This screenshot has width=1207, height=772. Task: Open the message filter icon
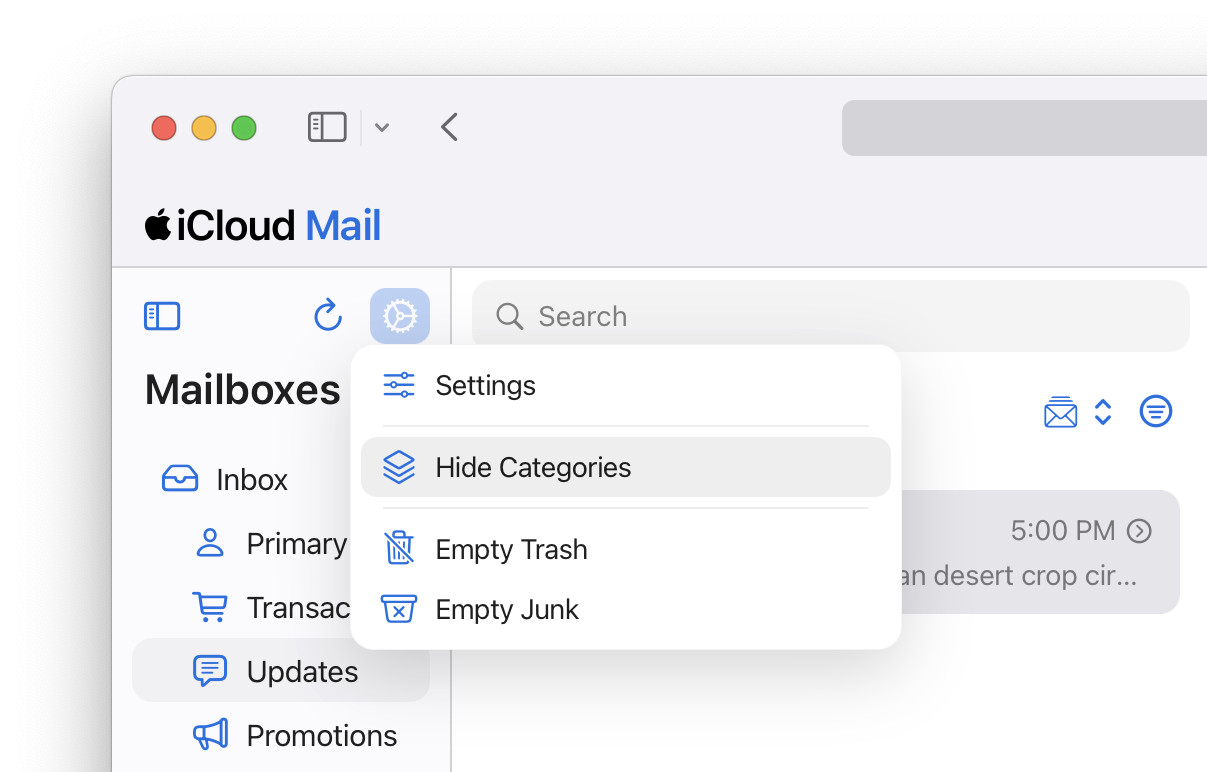click(1156, 411)
